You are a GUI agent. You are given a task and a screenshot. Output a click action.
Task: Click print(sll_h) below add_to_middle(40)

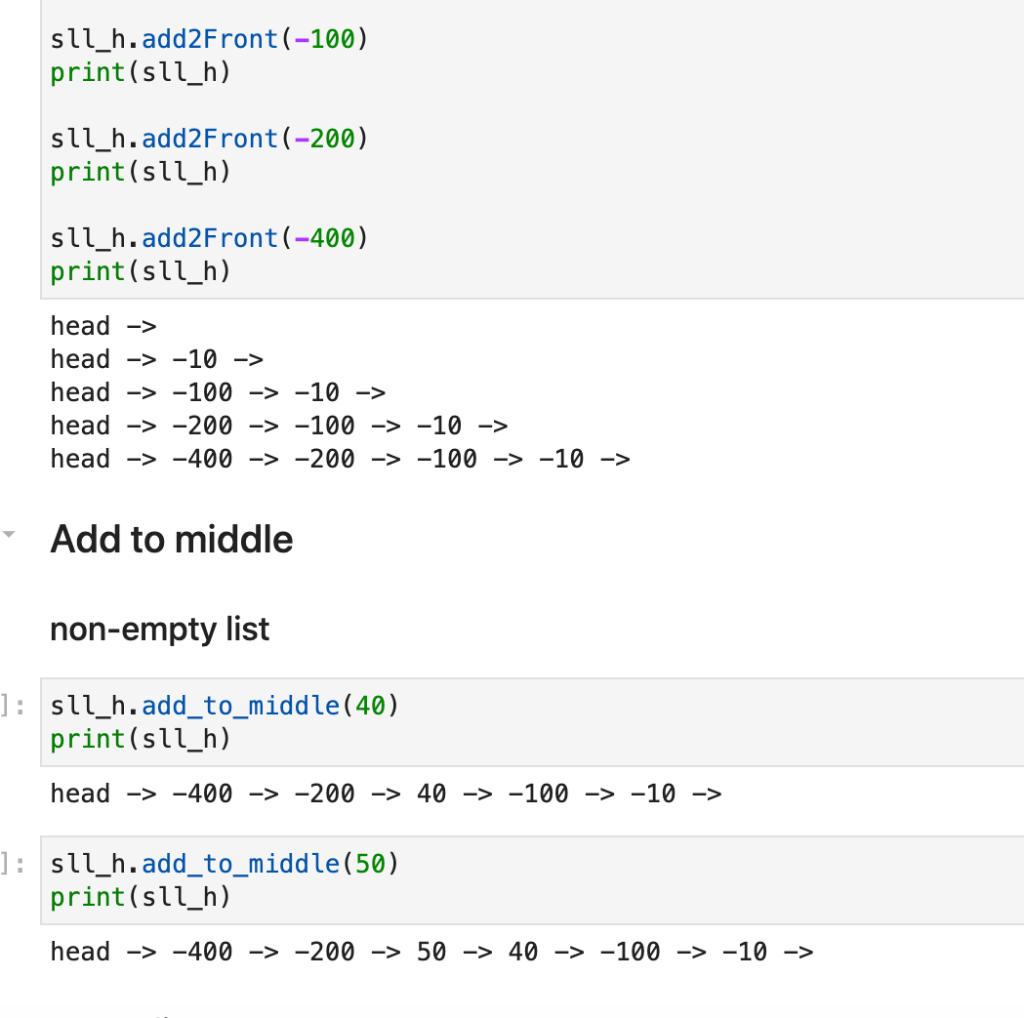point(141,739)
